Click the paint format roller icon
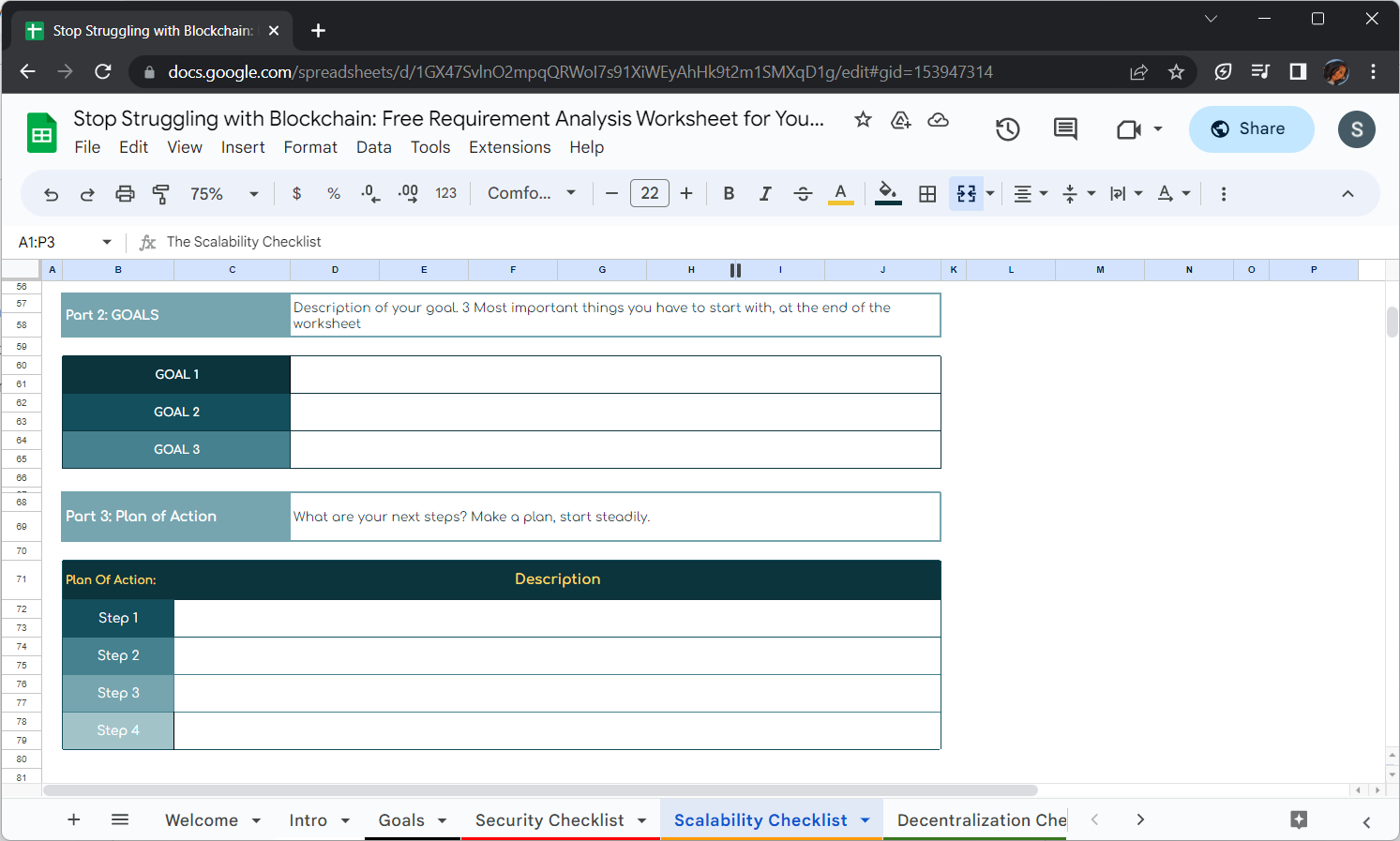The height and width of the screenshot is (841, 1400). 161,194
